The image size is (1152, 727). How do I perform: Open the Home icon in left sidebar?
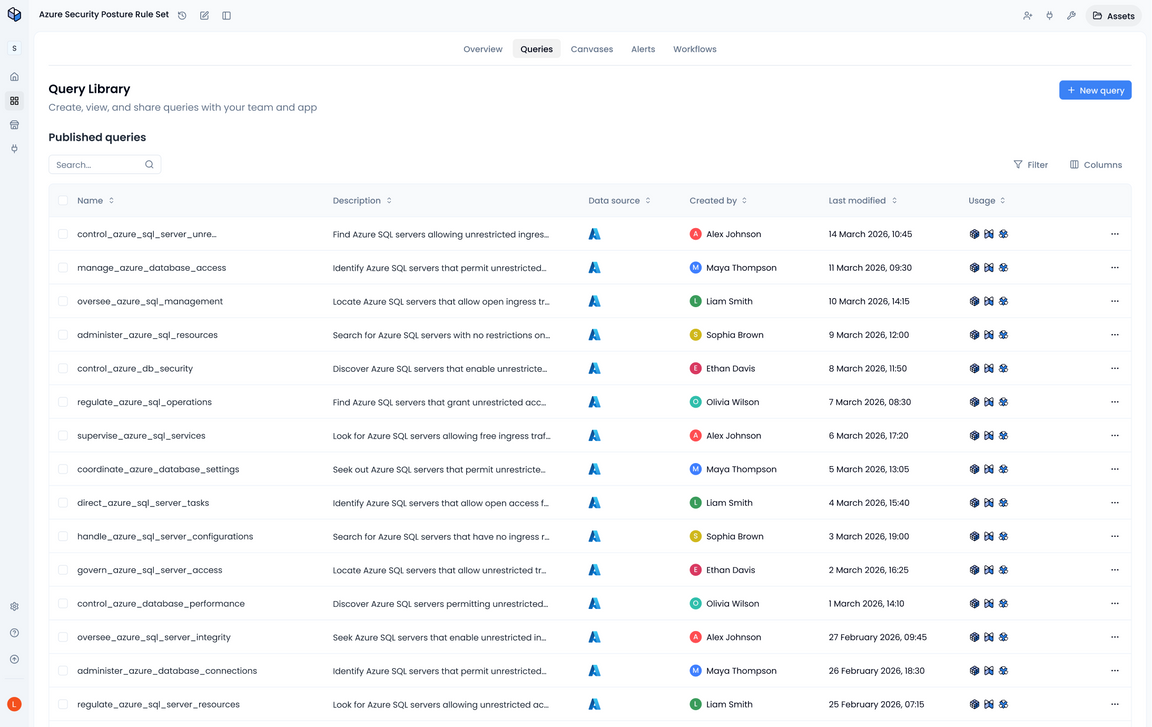14,76
